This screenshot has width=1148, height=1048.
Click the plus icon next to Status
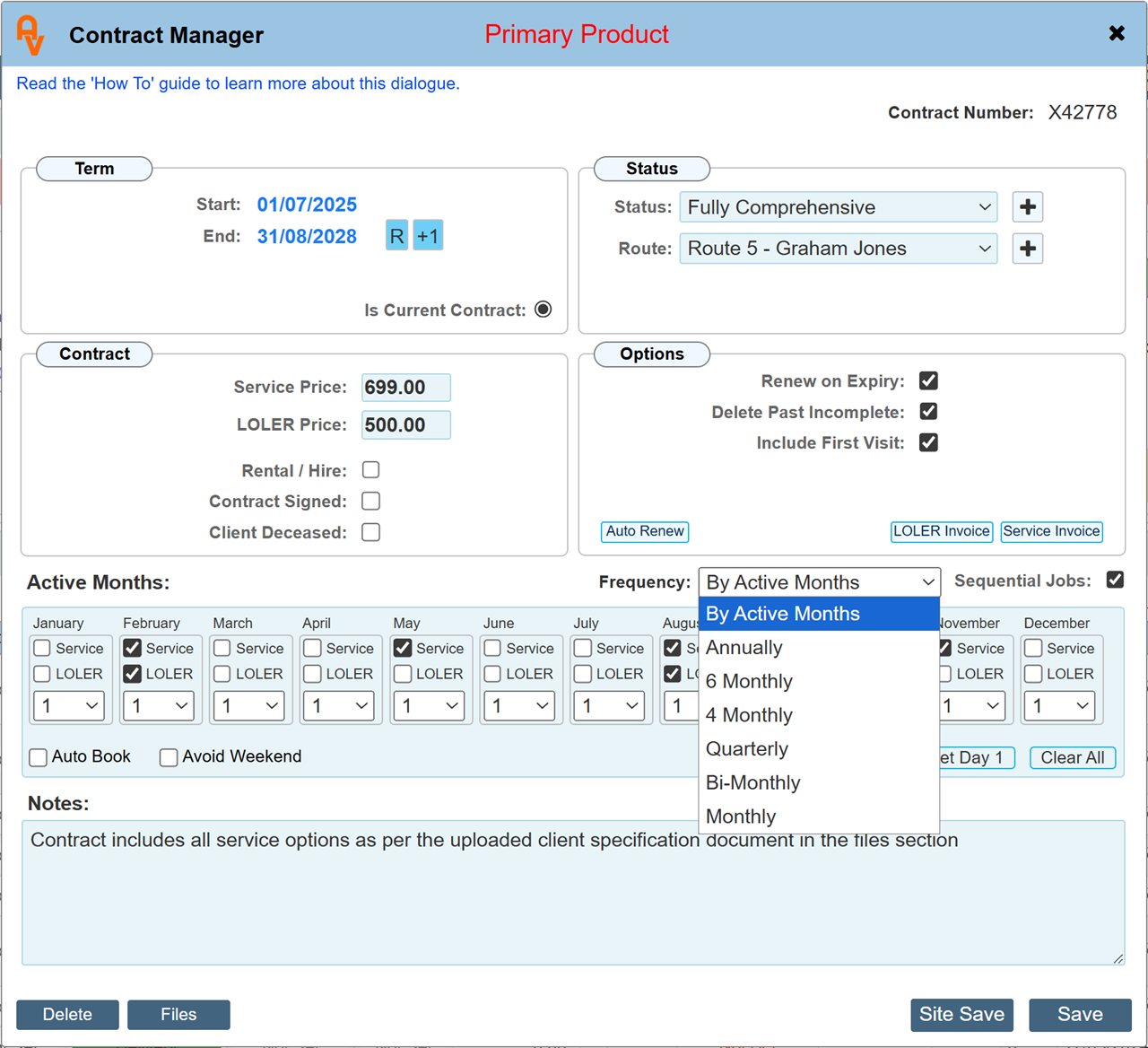pos(1028,207)
